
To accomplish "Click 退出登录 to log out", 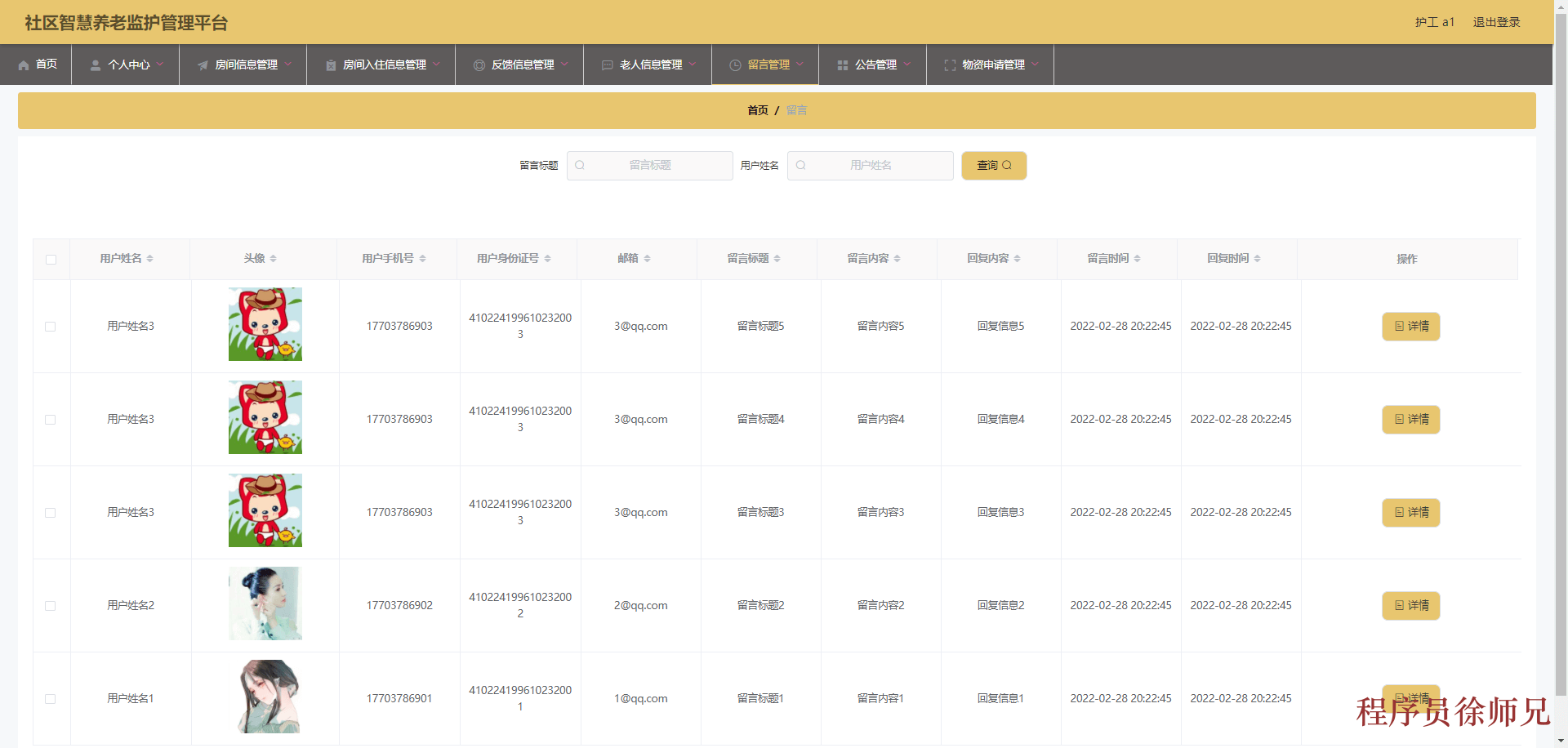I will point(1496,22).
